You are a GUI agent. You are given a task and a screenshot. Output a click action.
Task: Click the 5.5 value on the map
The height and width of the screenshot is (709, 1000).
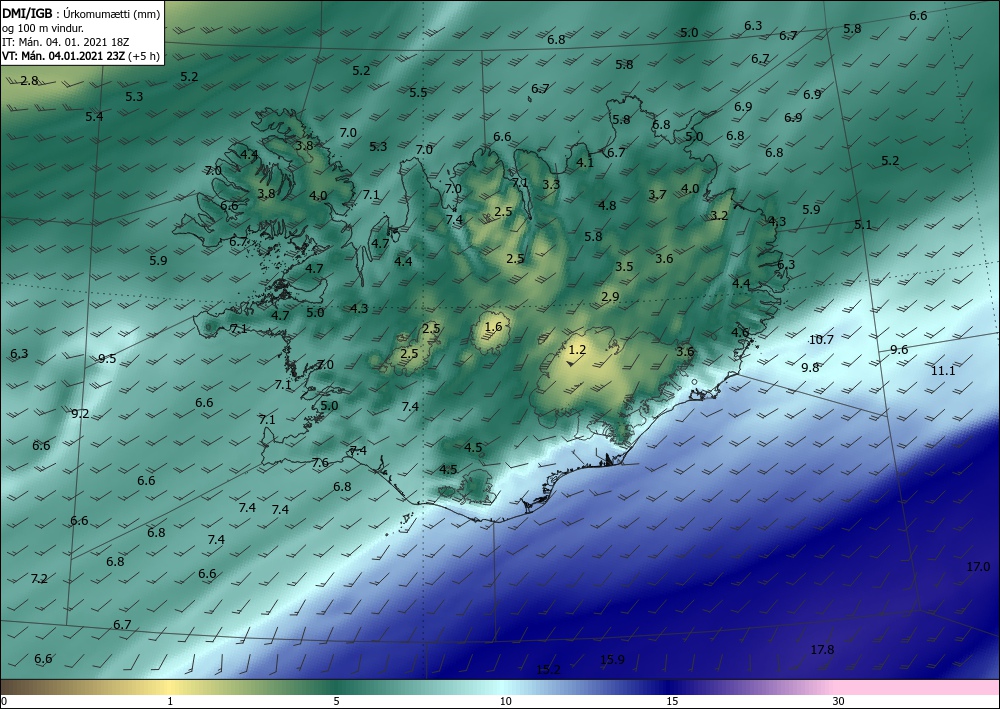click(x=418, y=92)
